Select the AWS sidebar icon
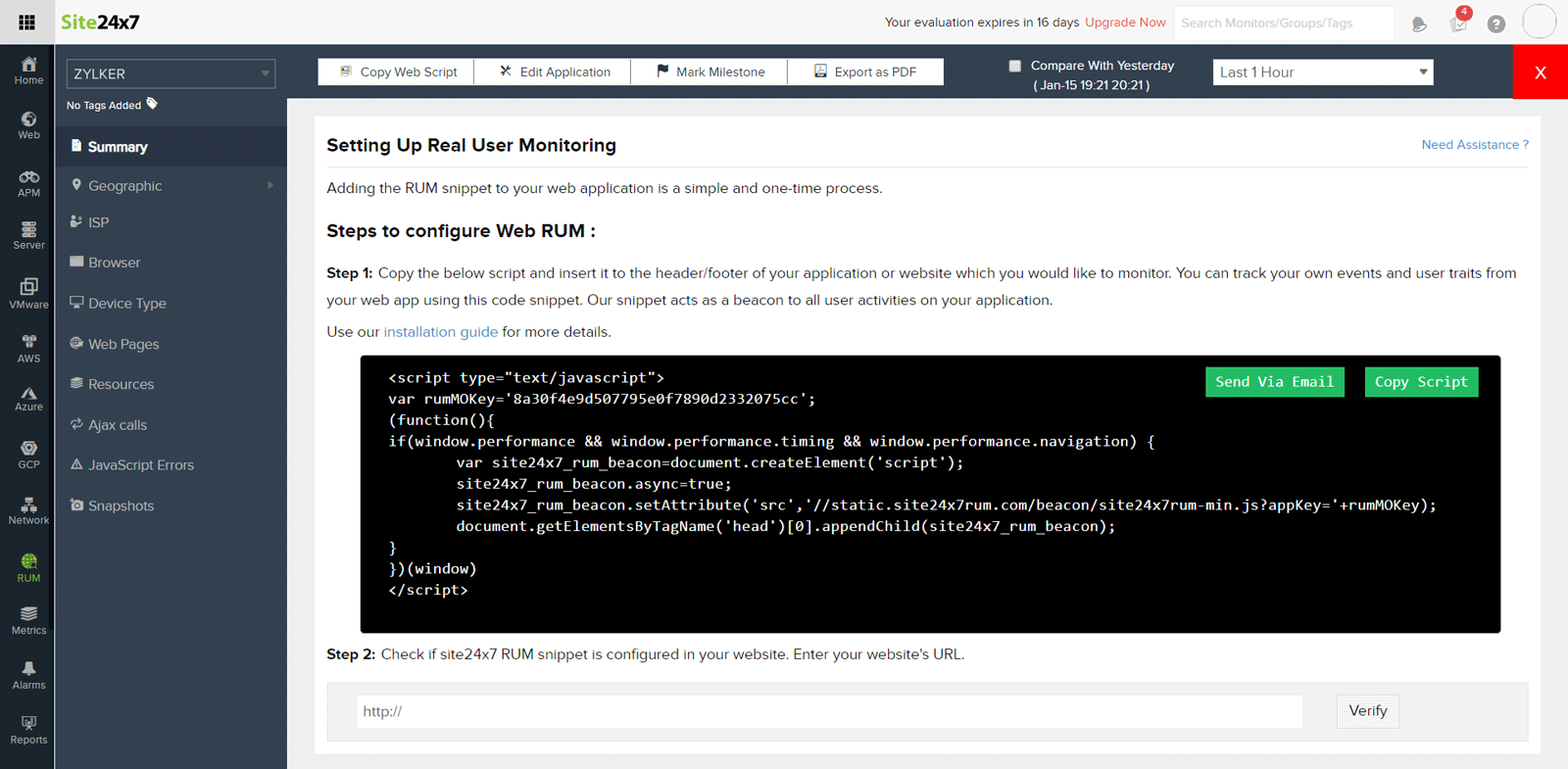Image resolution: width=1568 pixels, height=769 pixels. [28, 348]
